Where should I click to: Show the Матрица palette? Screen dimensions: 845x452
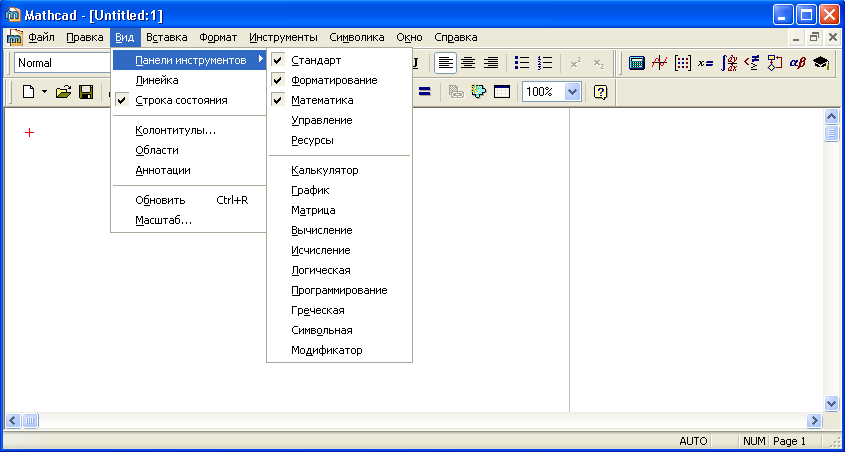[340, 210]
